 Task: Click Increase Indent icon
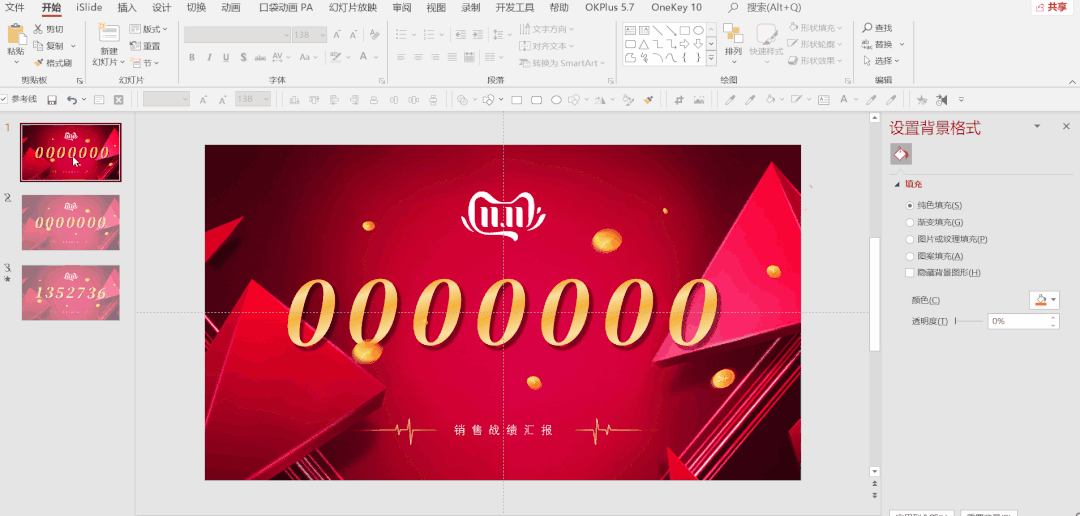tap(477, 33)
